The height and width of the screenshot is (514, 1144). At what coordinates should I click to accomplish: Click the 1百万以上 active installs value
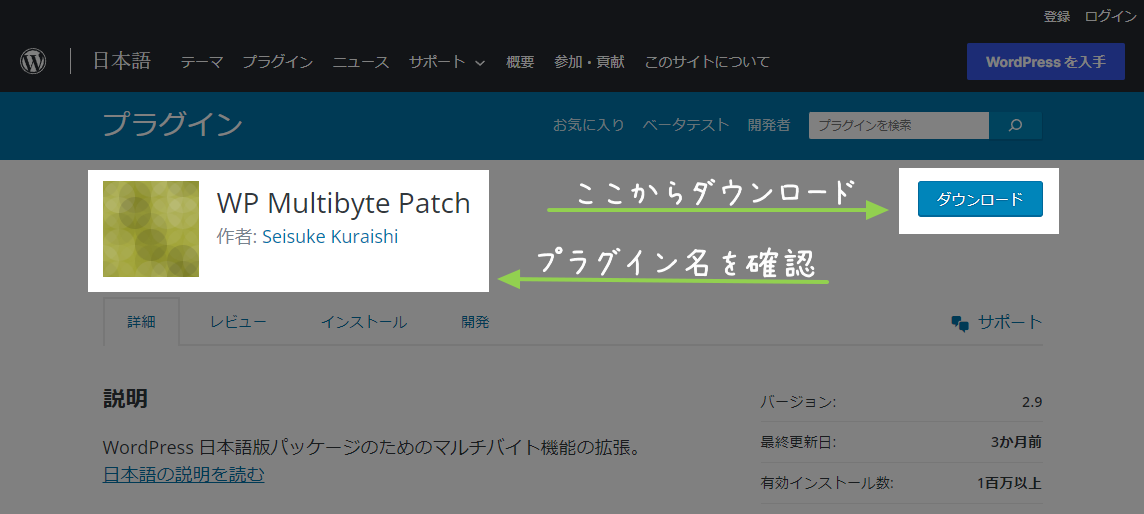tap(1010, 483)
